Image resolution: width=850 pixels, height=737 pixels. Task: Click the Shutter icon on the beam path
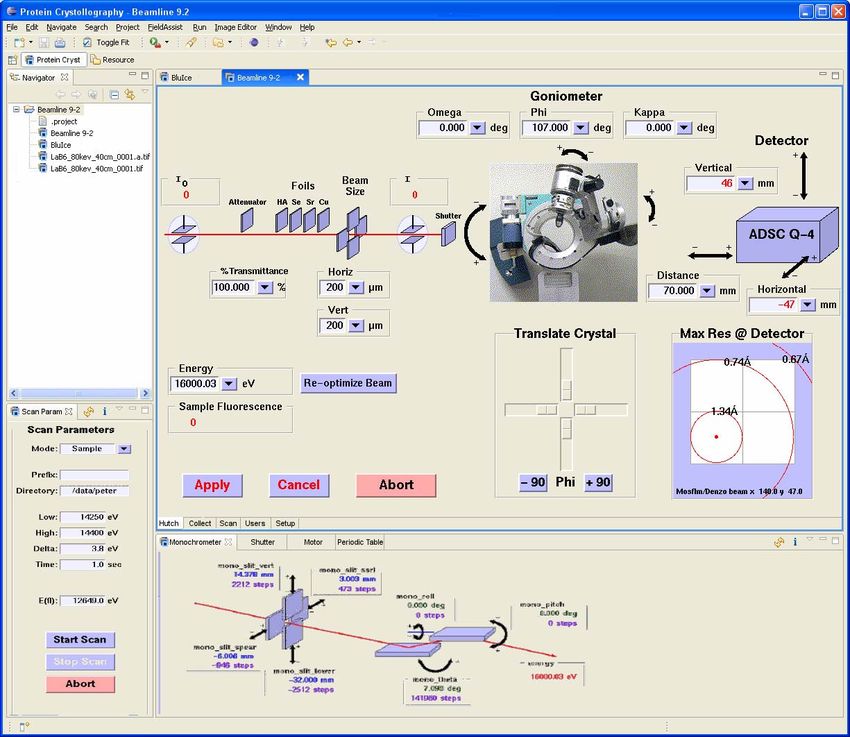(448, 234)
